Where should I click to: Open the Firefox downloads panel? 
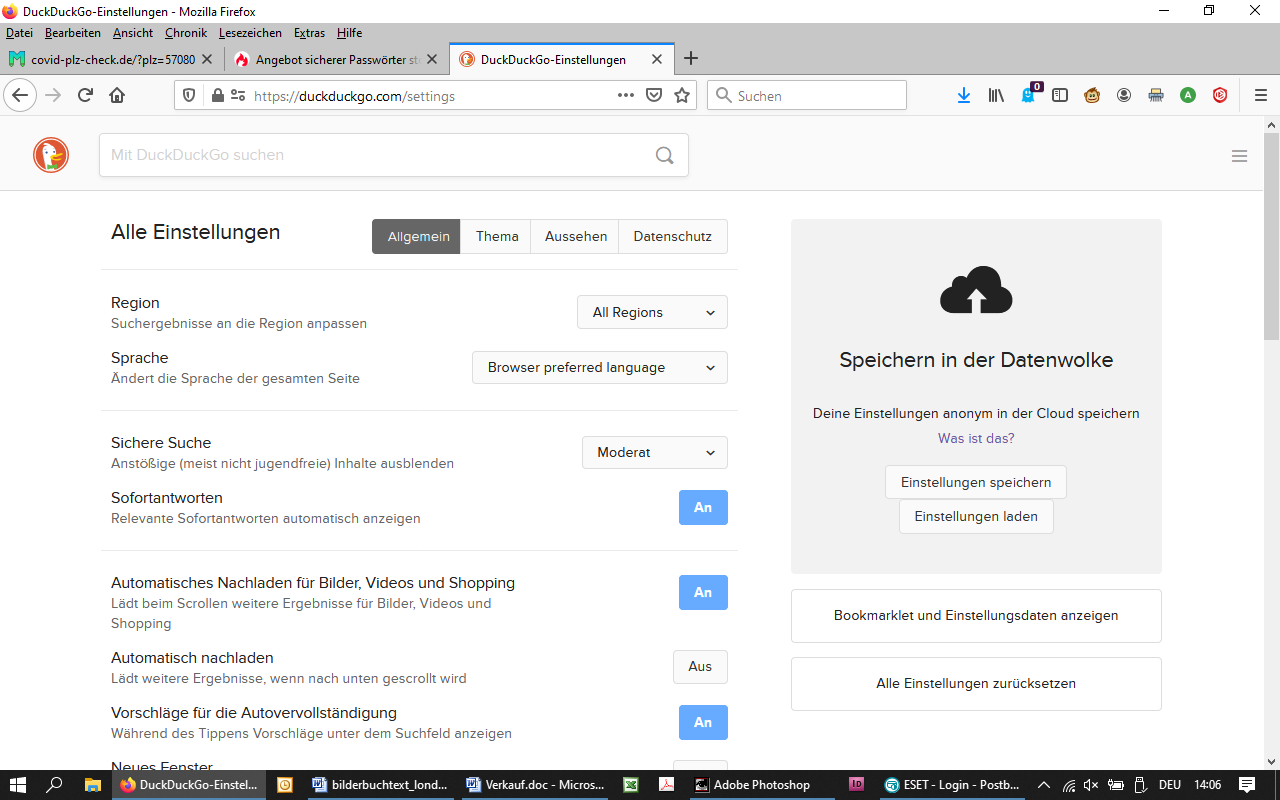coord(964,95)
